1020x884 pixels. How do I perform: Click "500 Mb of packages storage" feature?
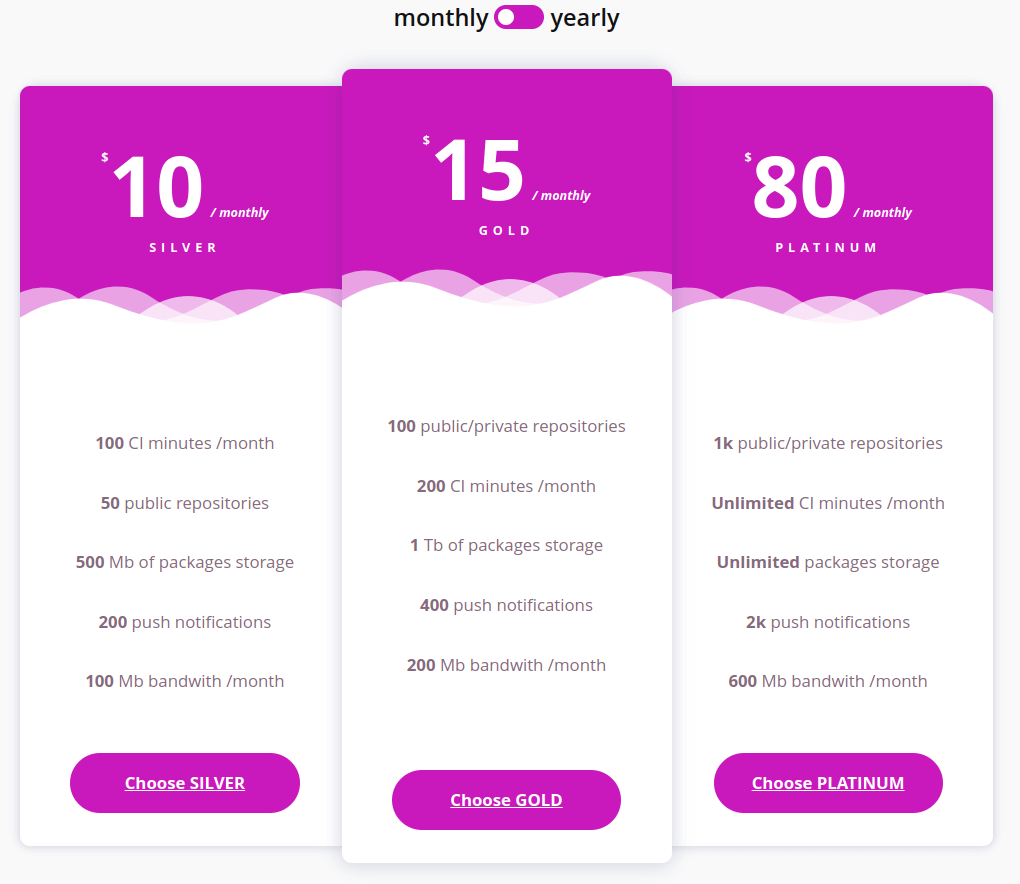(x=185, y=562)
